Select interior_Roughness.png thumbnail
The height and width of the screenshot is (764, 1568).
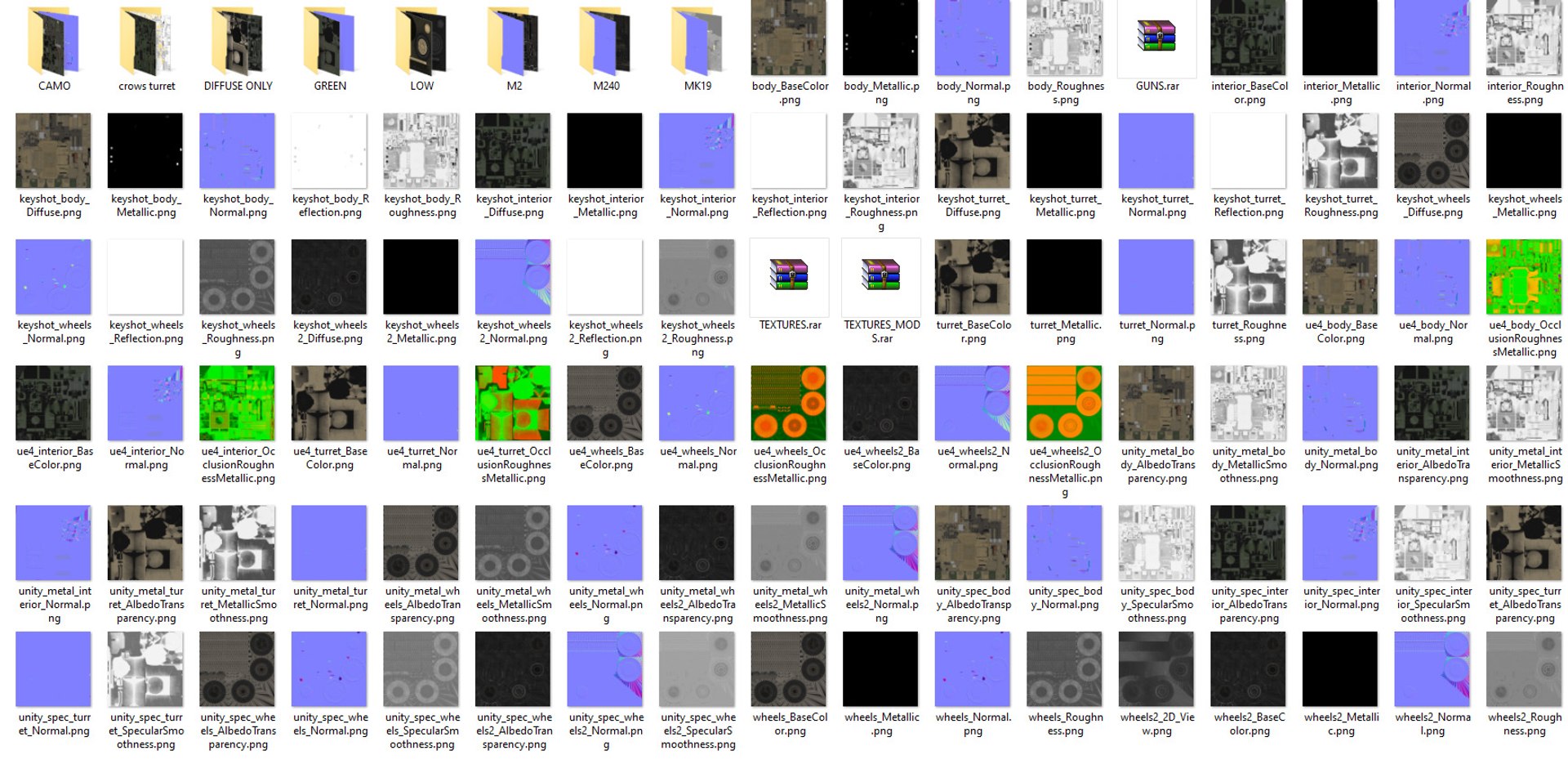click(1524, 38)
